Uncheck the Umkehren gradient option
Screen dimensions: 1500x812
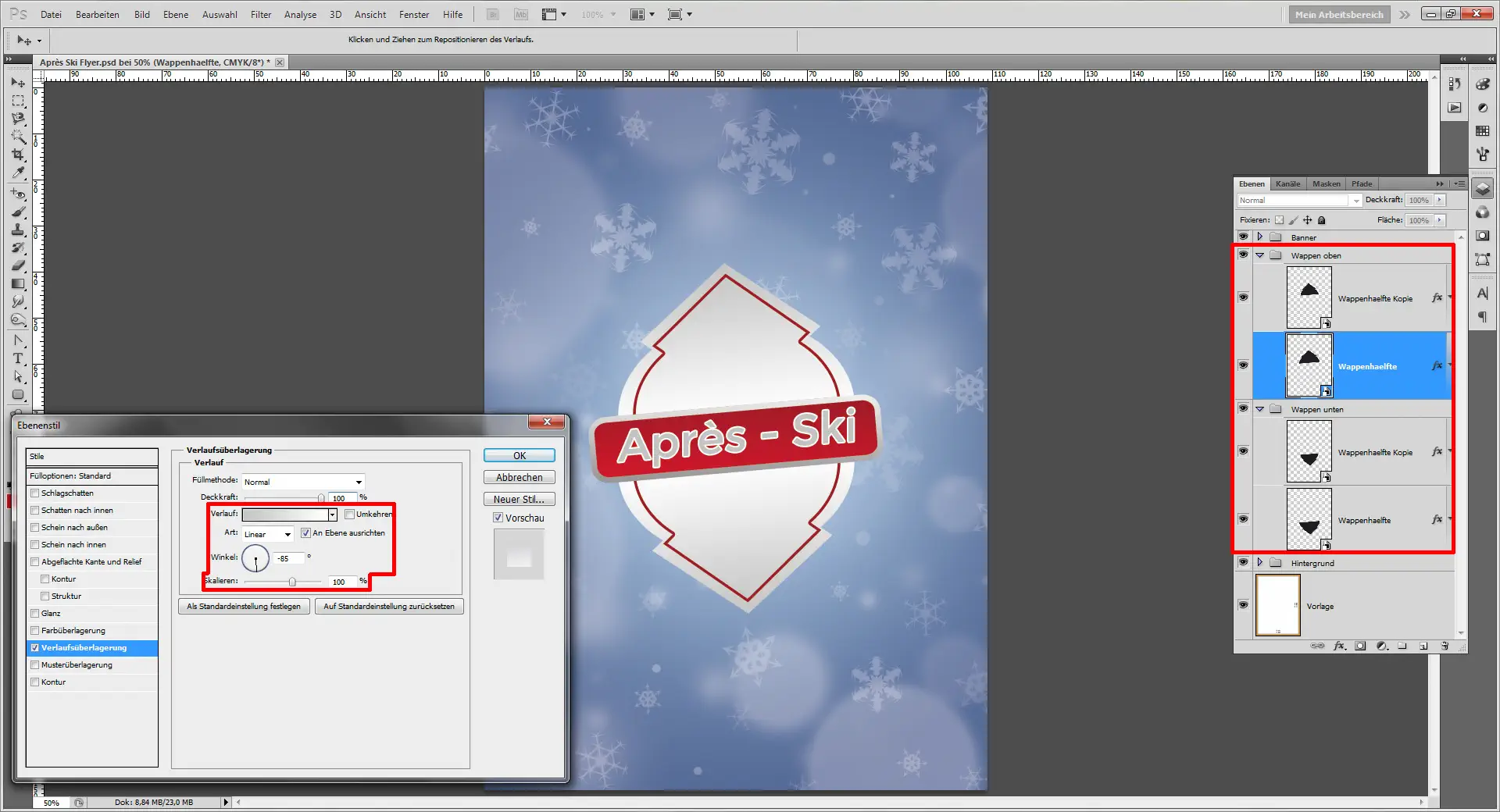click(x=349, y=514)
